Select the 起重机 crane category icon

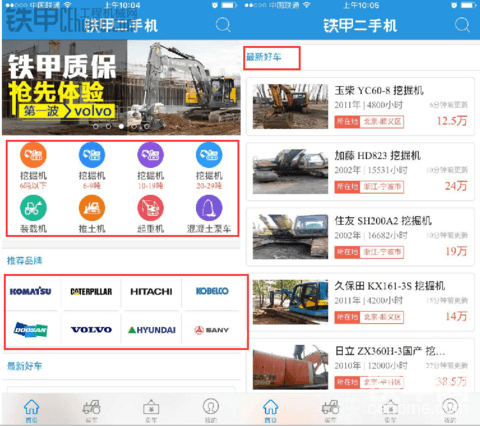click(x=150, y=208)
